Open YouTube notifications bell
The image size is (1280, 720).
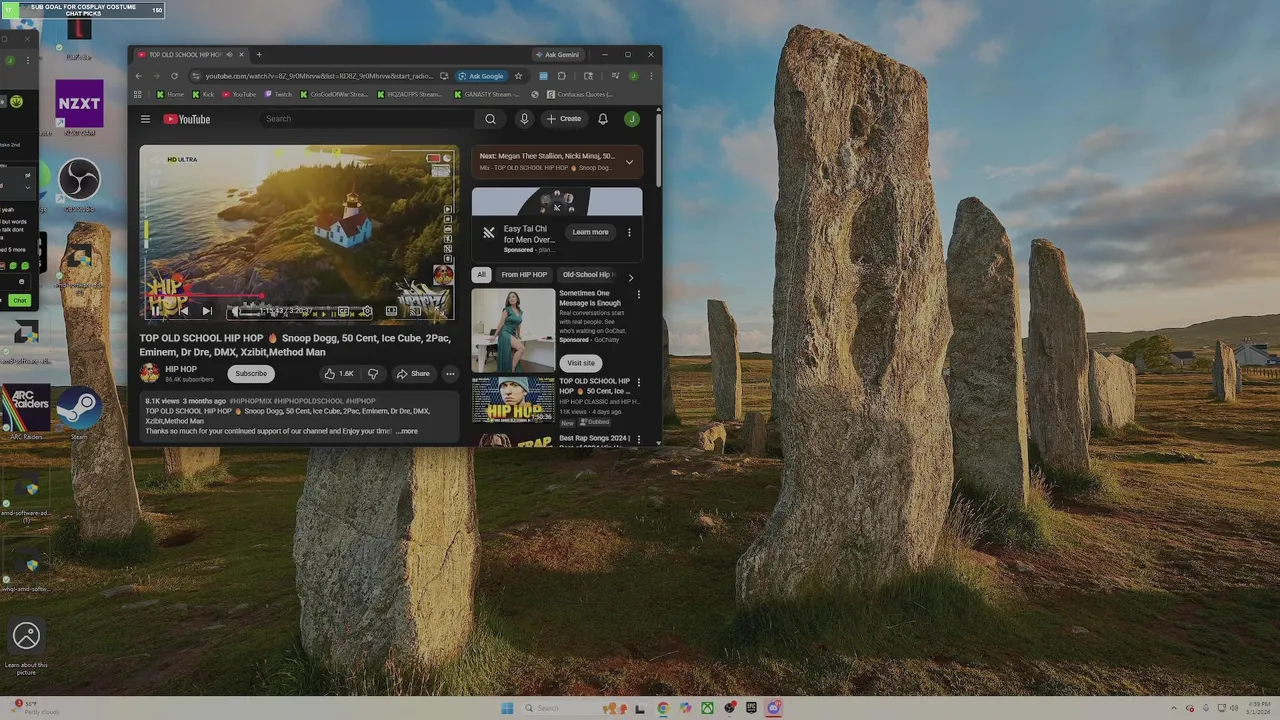point(603,119)
